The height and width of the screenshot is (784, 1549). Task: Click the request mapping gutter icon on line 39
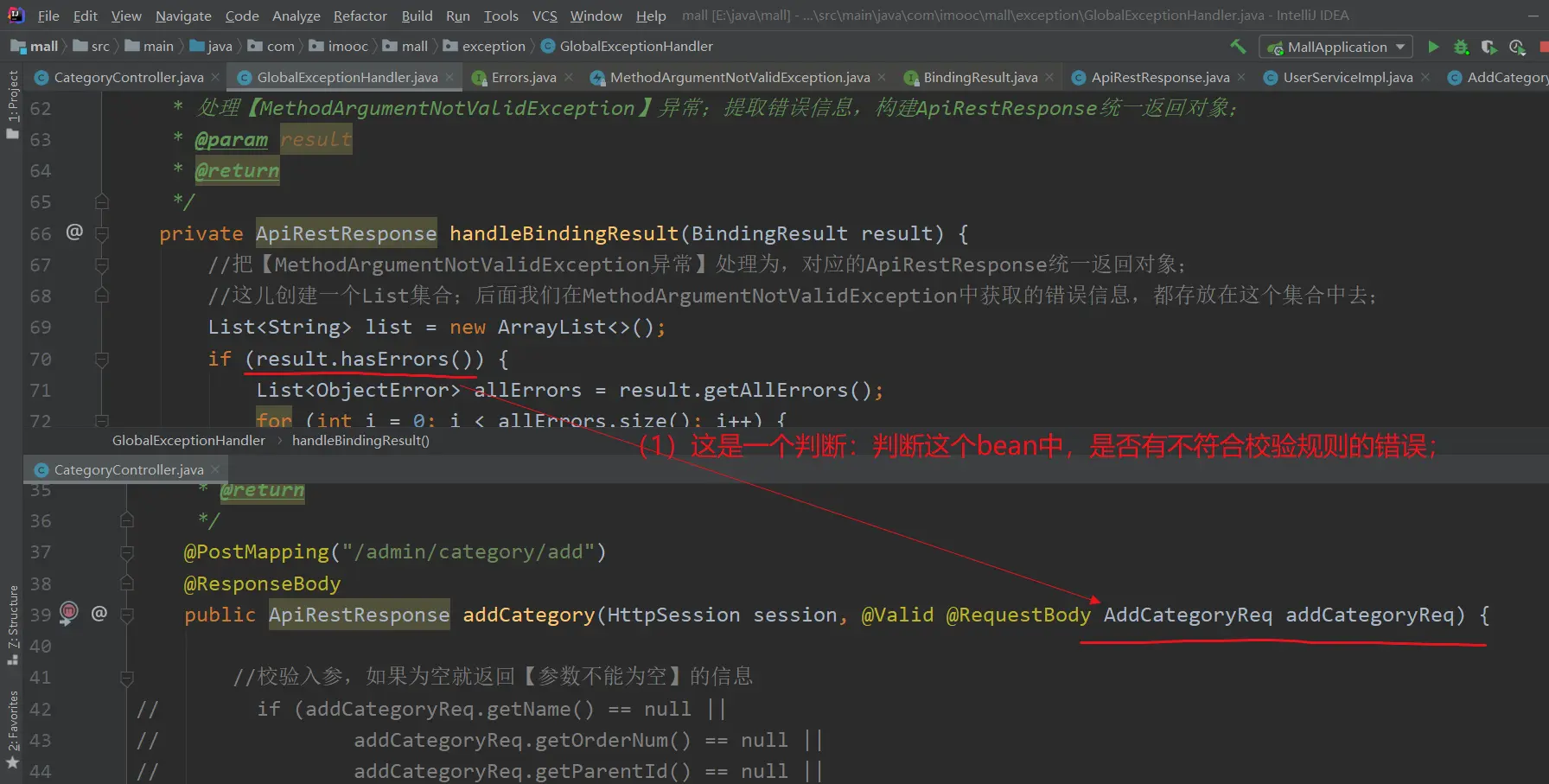click(x=69, y=613)
